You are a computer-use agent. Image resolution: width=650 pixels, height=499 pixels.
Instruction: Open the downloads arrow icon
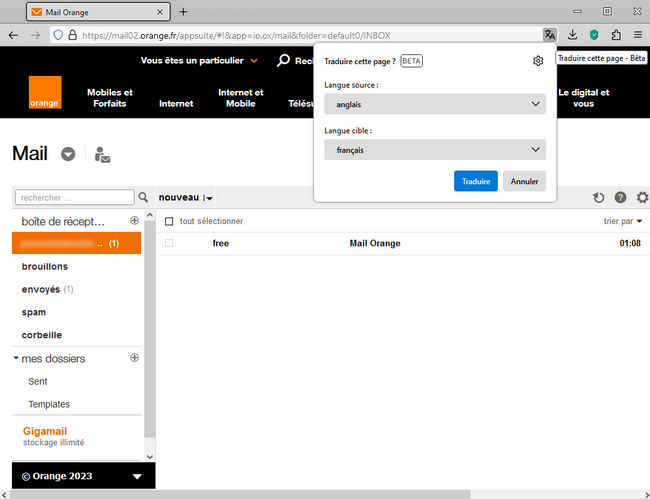point(572,35)
